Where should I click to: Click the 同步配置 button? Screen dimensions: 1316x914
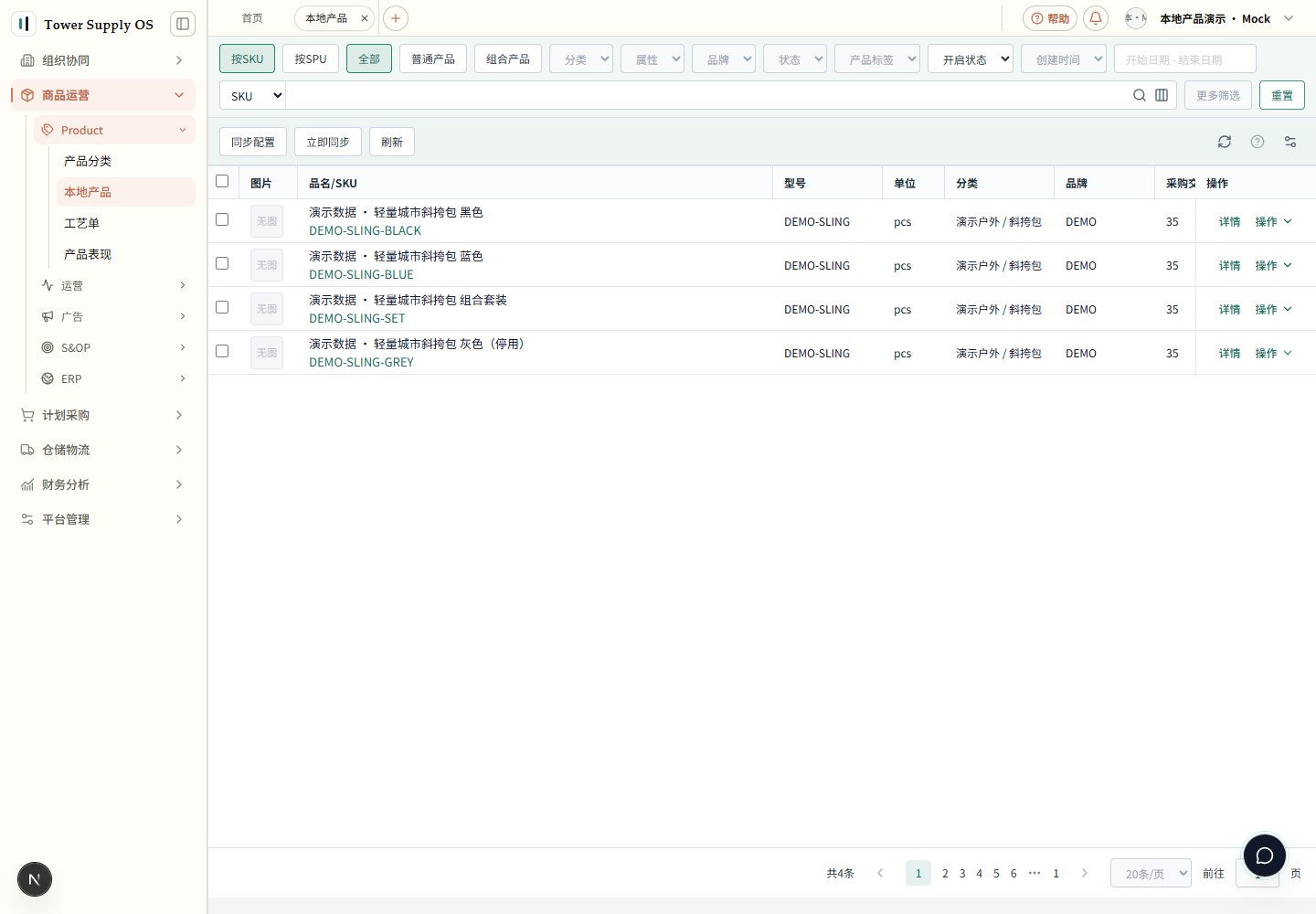(253, 142)
